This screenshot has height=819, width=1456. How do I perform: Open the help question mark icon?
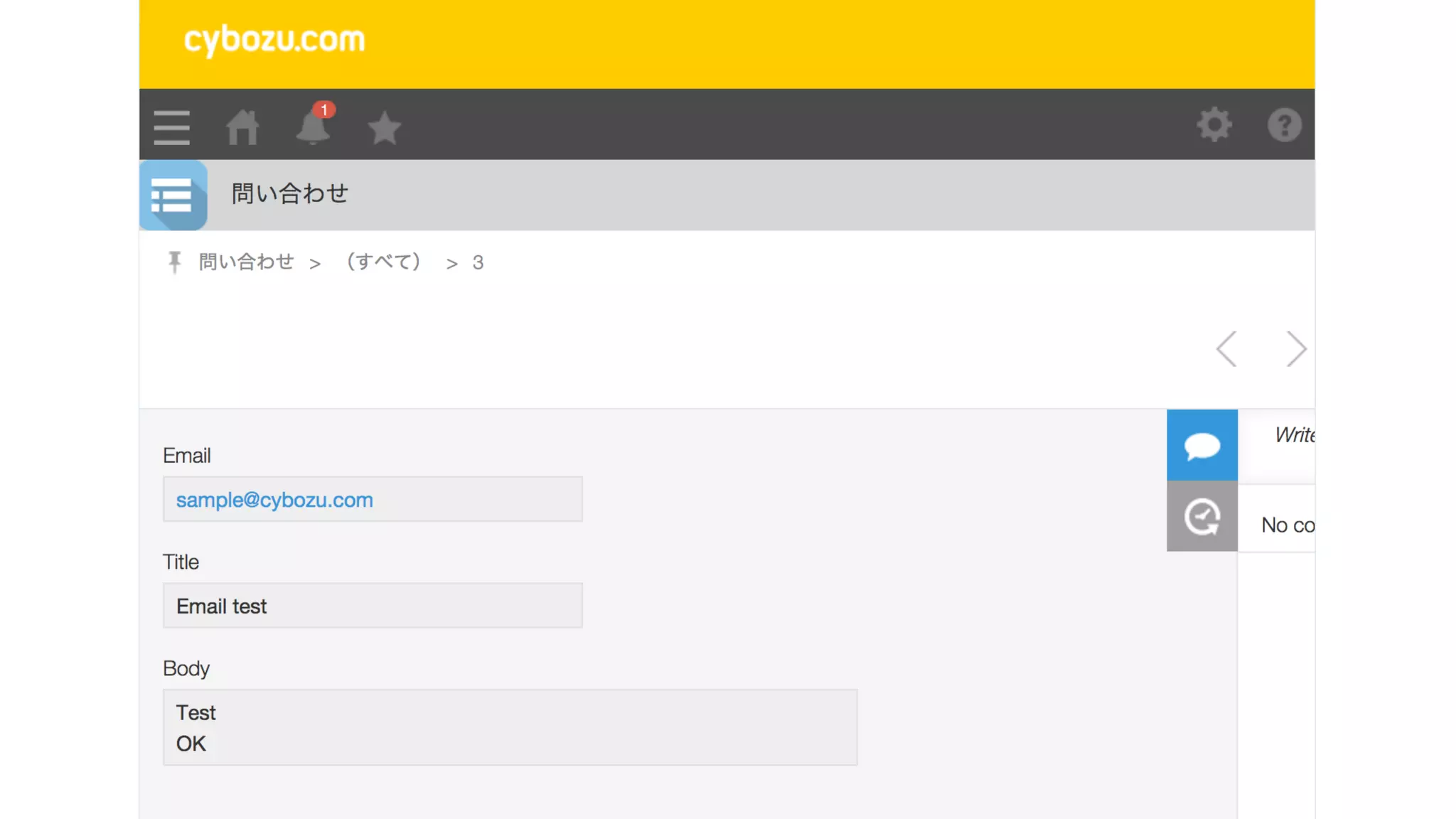(x=1284, y=125)
